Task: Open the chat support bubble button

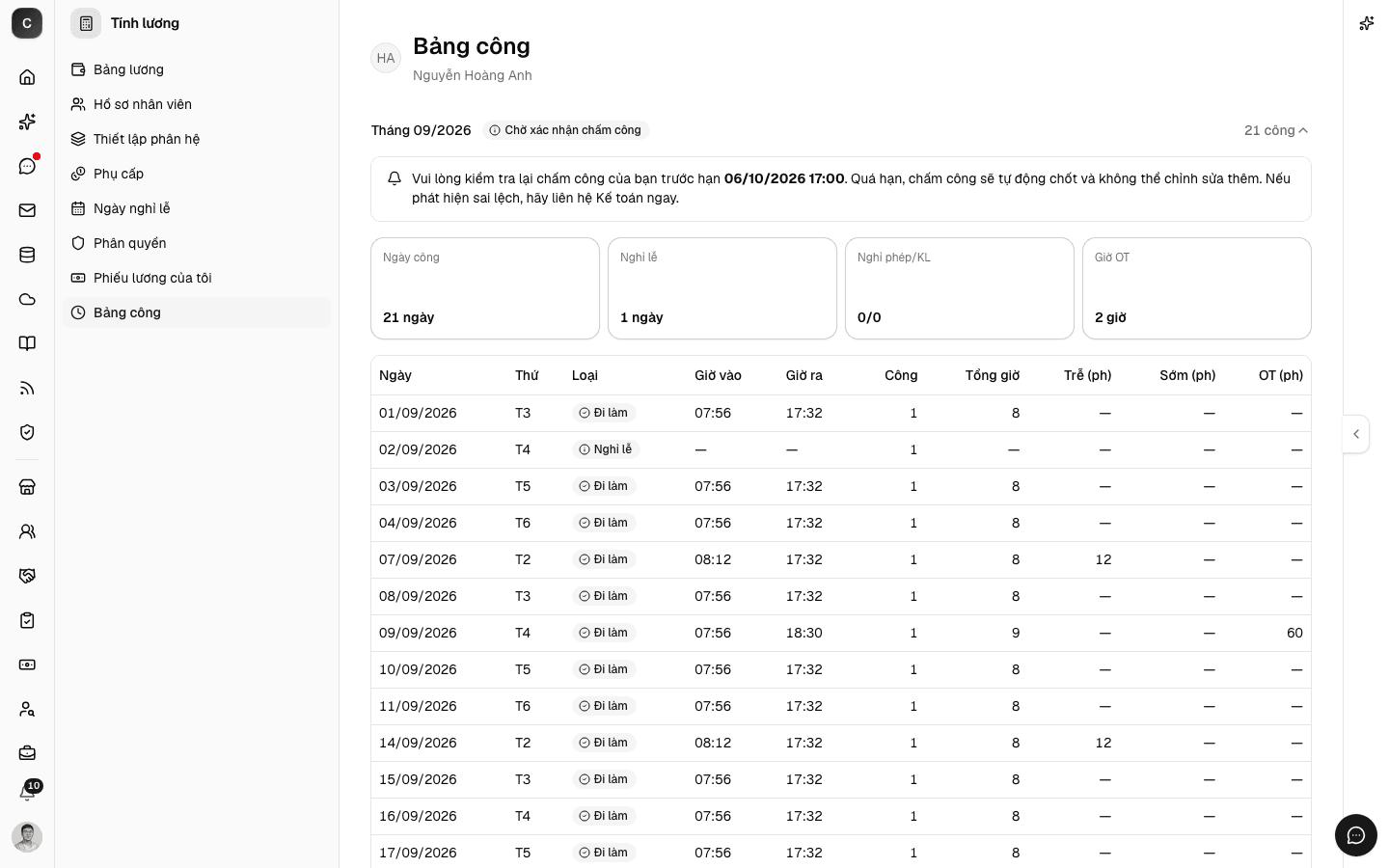Action: click(1356, 835)
